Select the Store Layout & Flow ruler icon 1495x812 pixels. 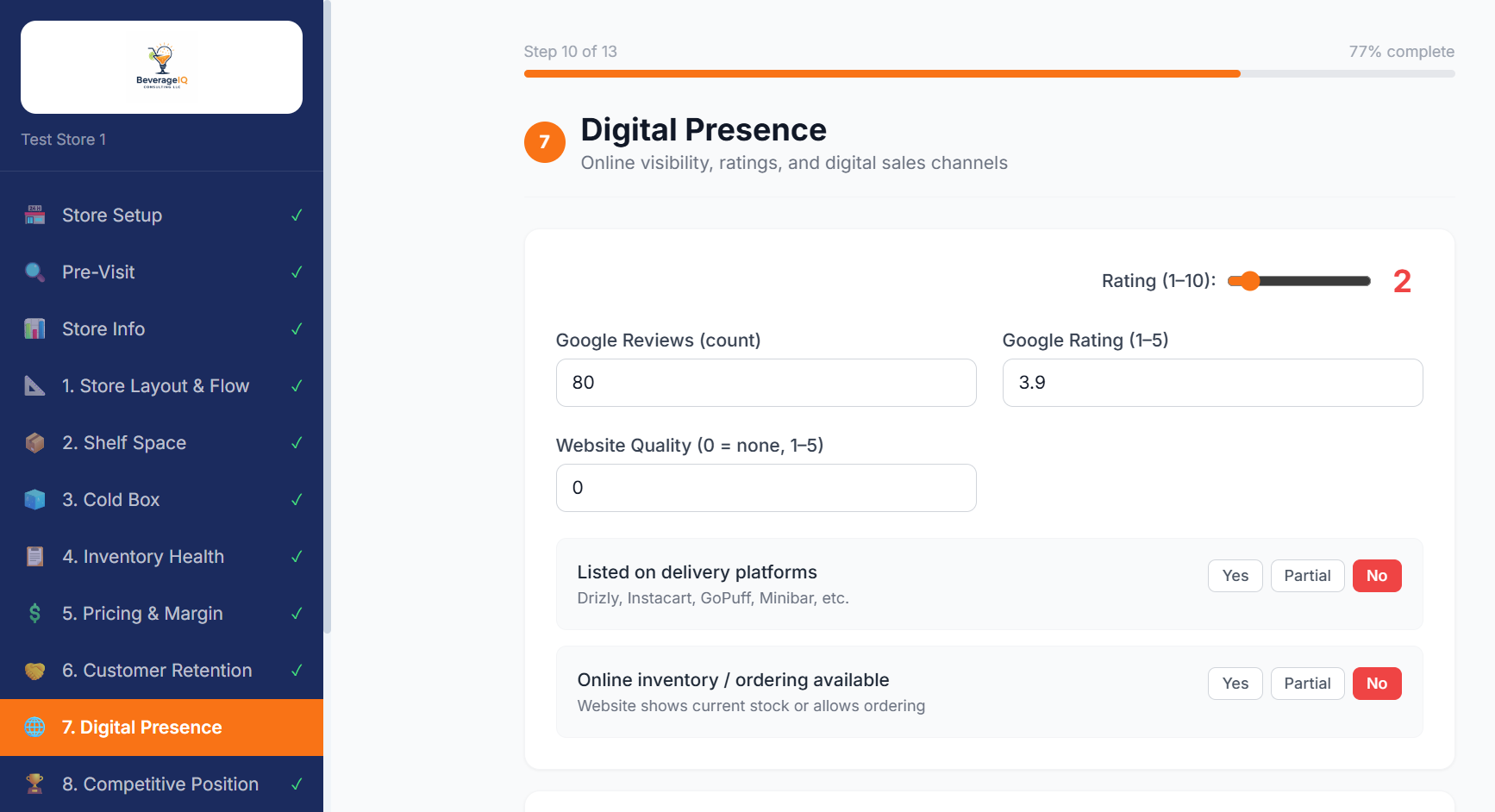click(x=34, y=385)
